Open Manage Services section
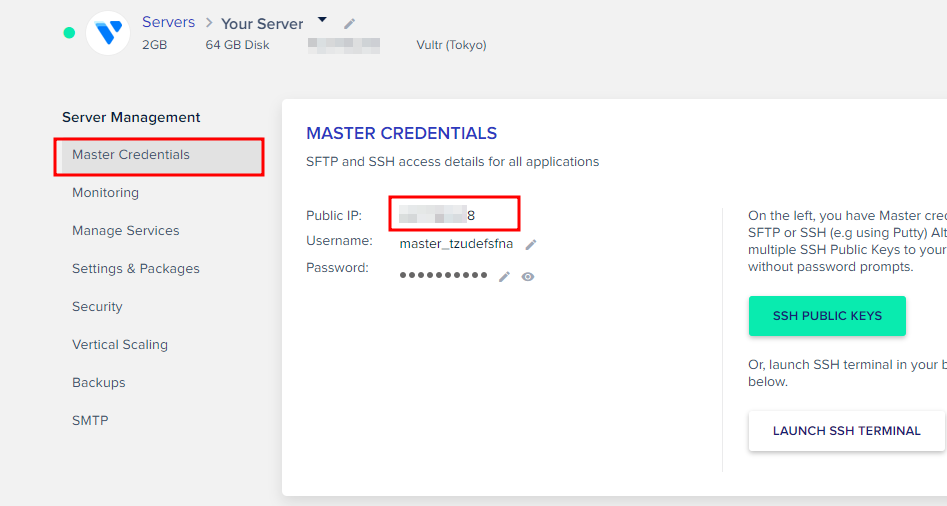This screenshot has width=947, height=506. pyautogui.click(x=126, y=231)
